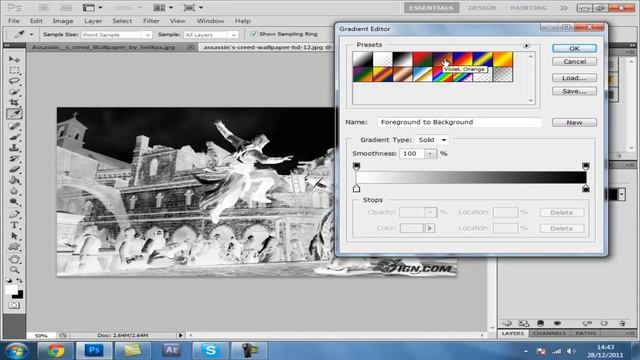Toggle Quick Mask mode
This screenshot has height=360, width=640.
point(14,305)
